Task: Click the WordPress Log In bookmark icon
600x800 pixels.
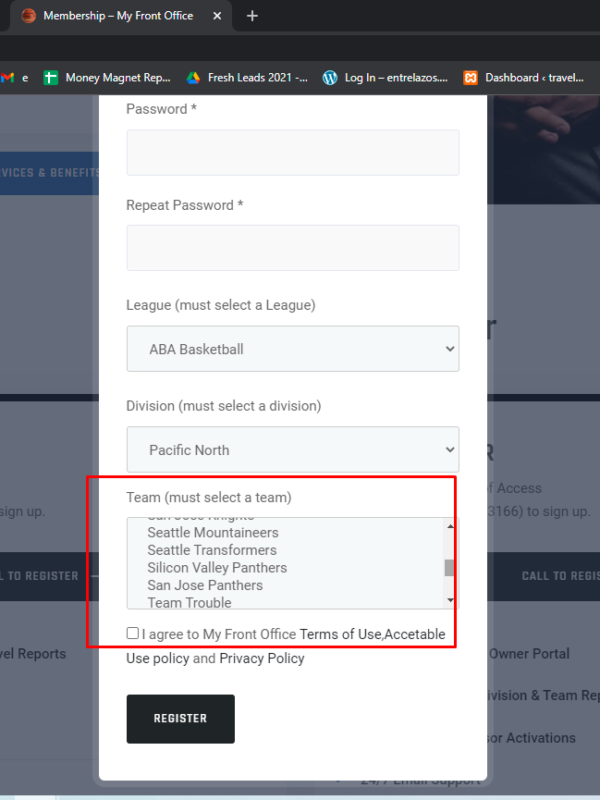Action: coord(330,78)
